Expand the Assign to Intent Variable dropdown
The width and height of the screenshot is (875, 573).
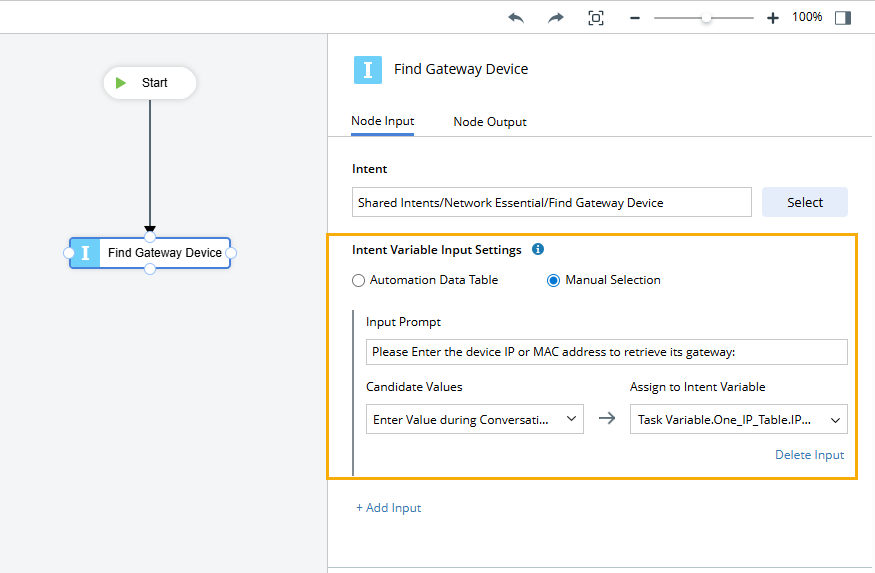(738, 419)
